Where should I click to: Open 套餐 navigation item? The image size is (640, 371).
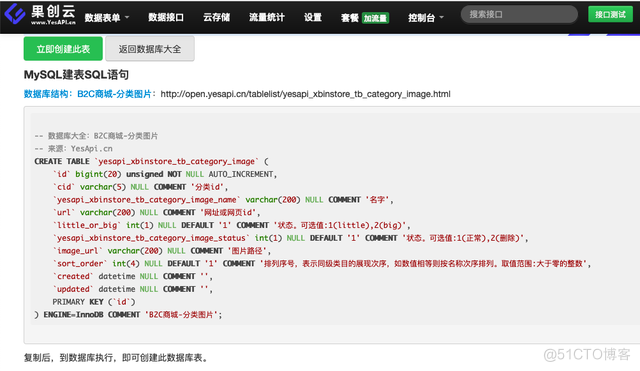pos(349,18)
